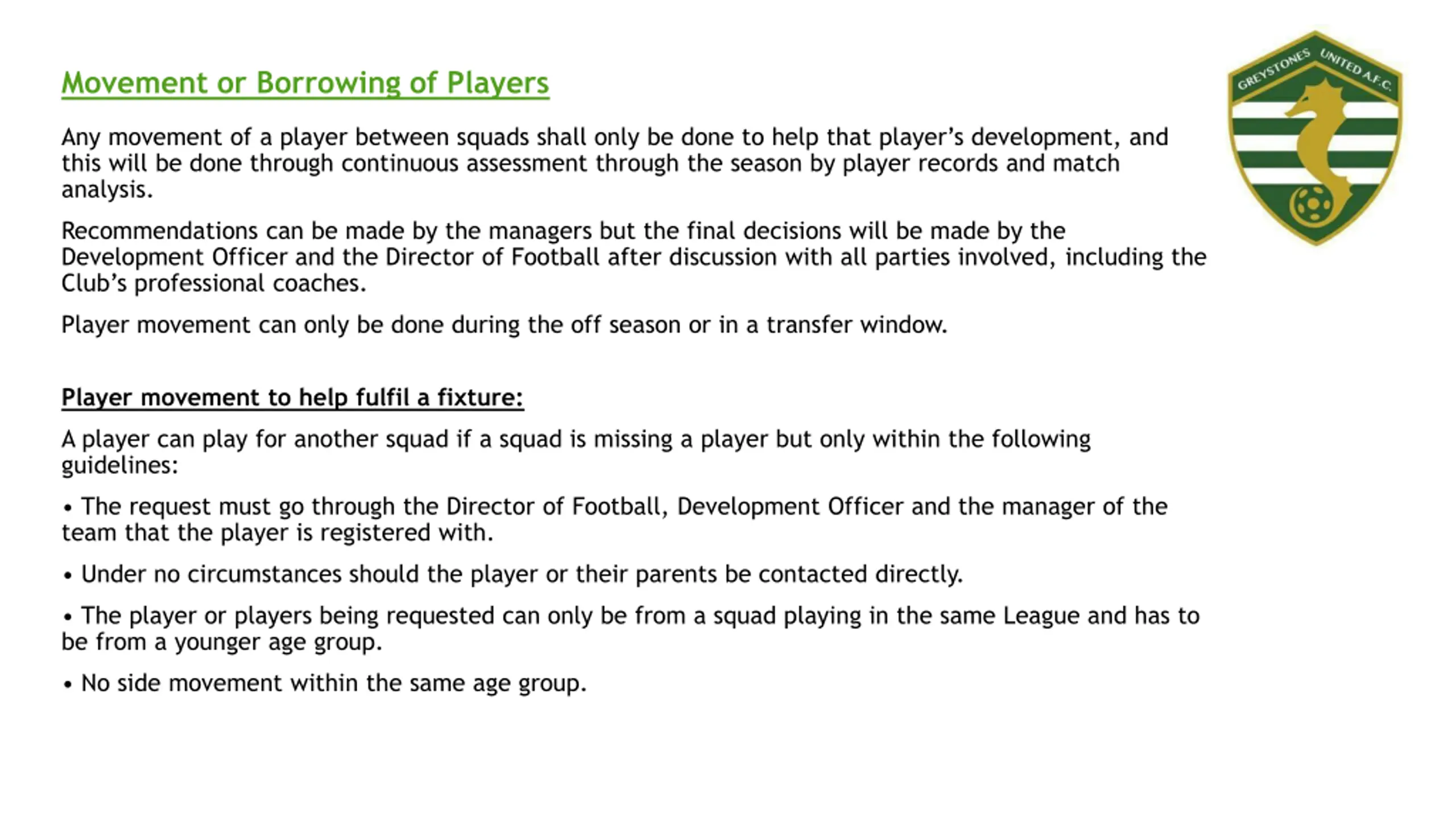The height and width of the screenshot is (819, 1456).
Task: Click the paragraph starting 'Recommendations can be made'
Action: (634, 257)
